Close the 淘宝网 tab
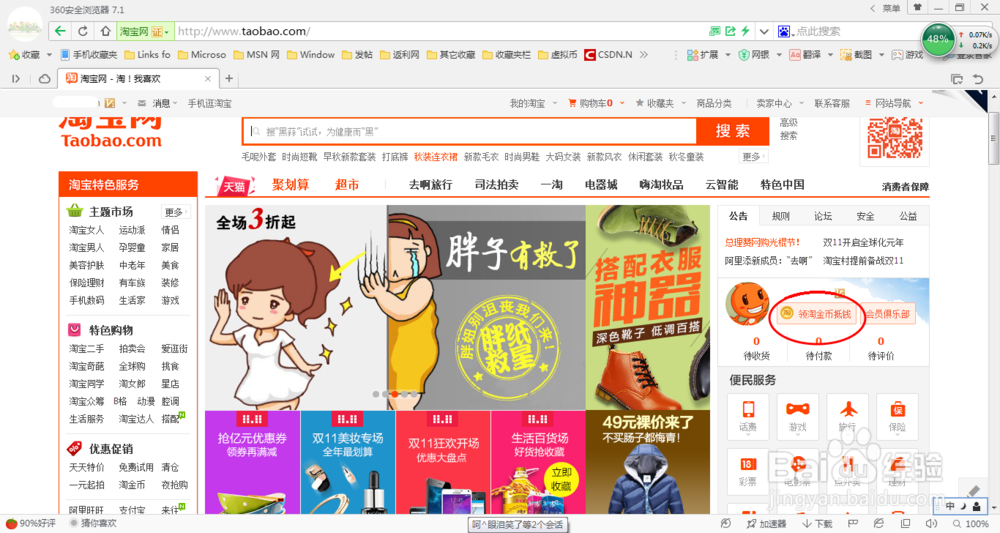Image resolution: width=1000 pixels, height=533 pixels. coord(208,79)
